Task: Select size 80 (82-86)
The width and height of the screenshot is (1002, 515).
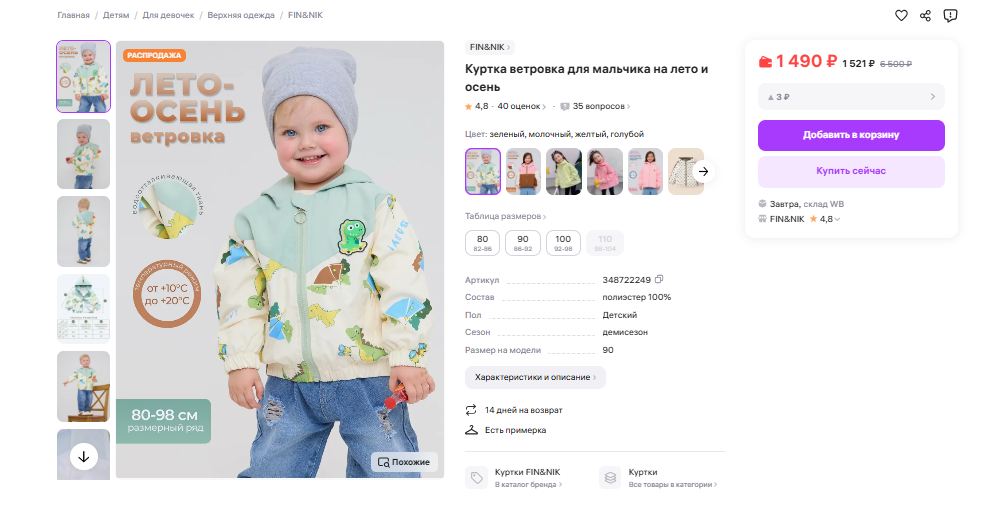Action: click(482, 242)
